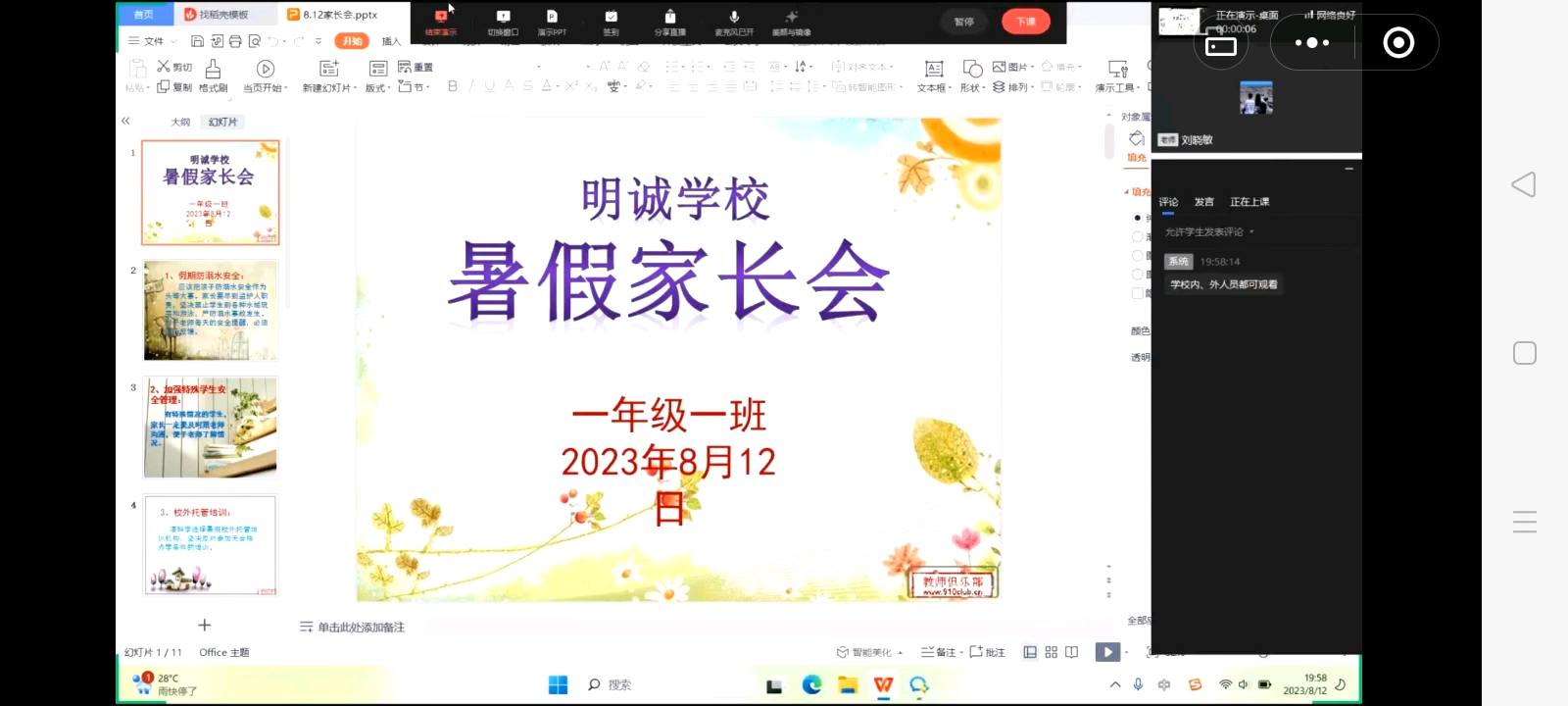Screen dimensions: 1568x706
Task: Click the Pause (暂停) button
Action: (x=964, y=22)
